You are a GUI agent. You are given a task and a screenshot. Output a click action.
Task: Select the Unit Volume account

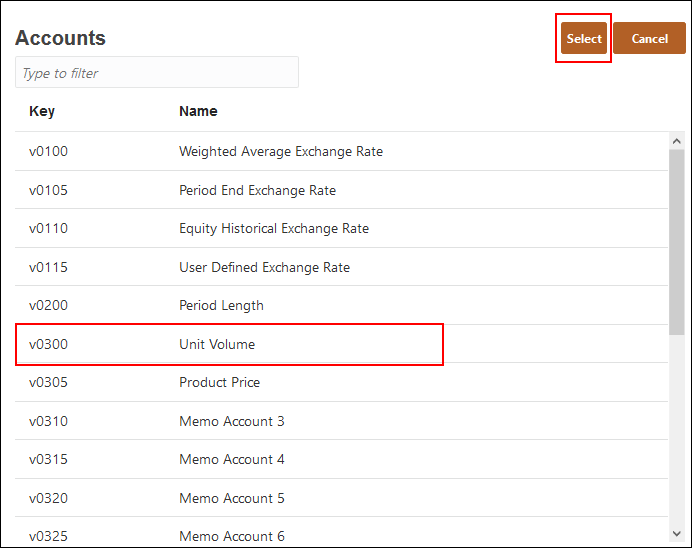pos(341,344)
